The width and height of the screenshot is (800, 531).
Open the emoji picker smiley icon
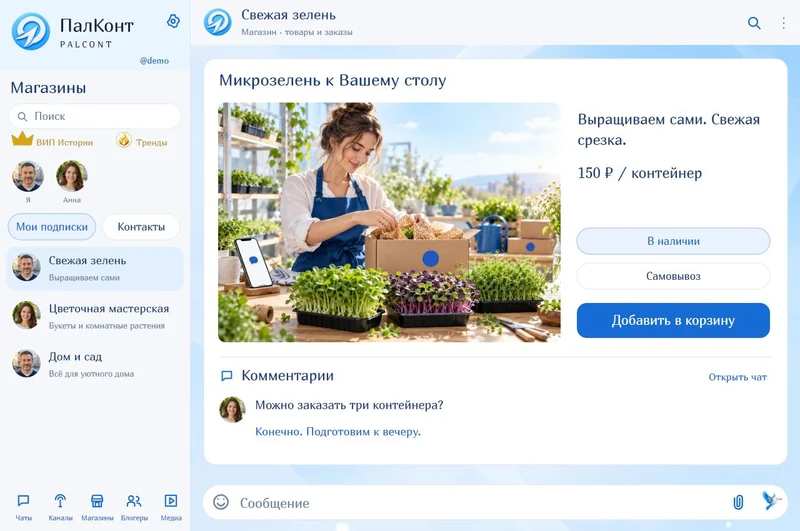click(x=221, y=502)
